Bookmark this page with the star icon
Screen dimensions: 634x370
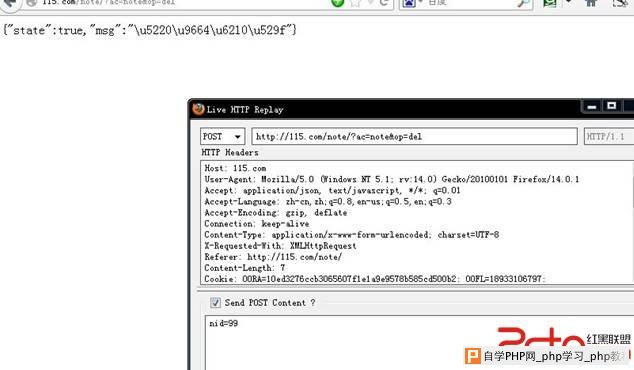click(355, 2)
